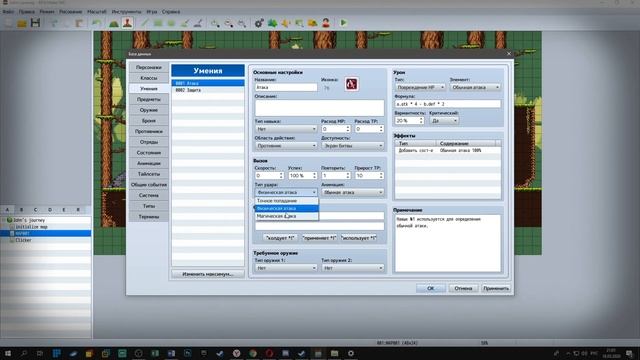
Task: Open the Масштаб menu
Action: [97, 11]
